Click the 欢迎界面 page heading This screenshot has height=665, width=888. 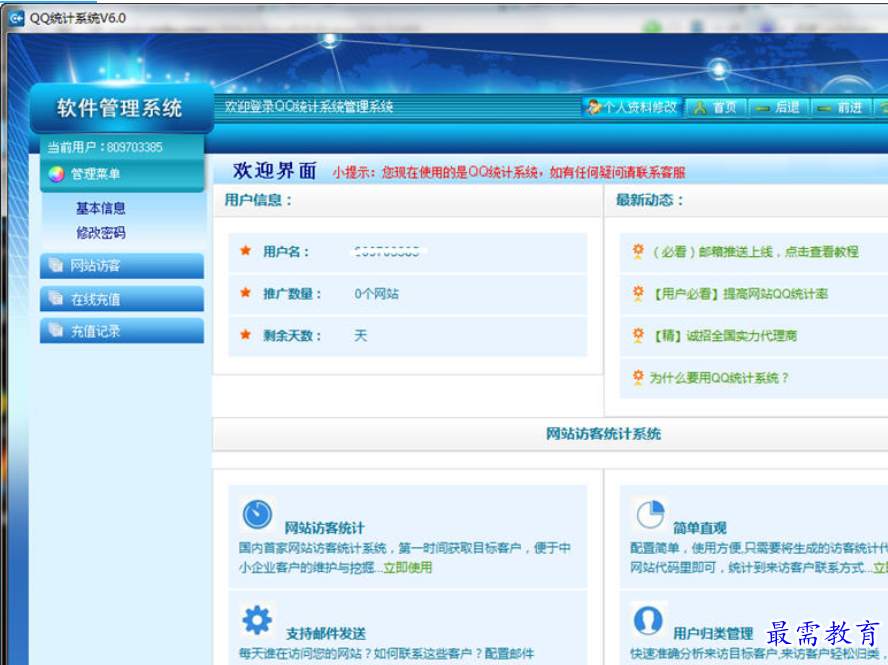click(x=275, y=170)
